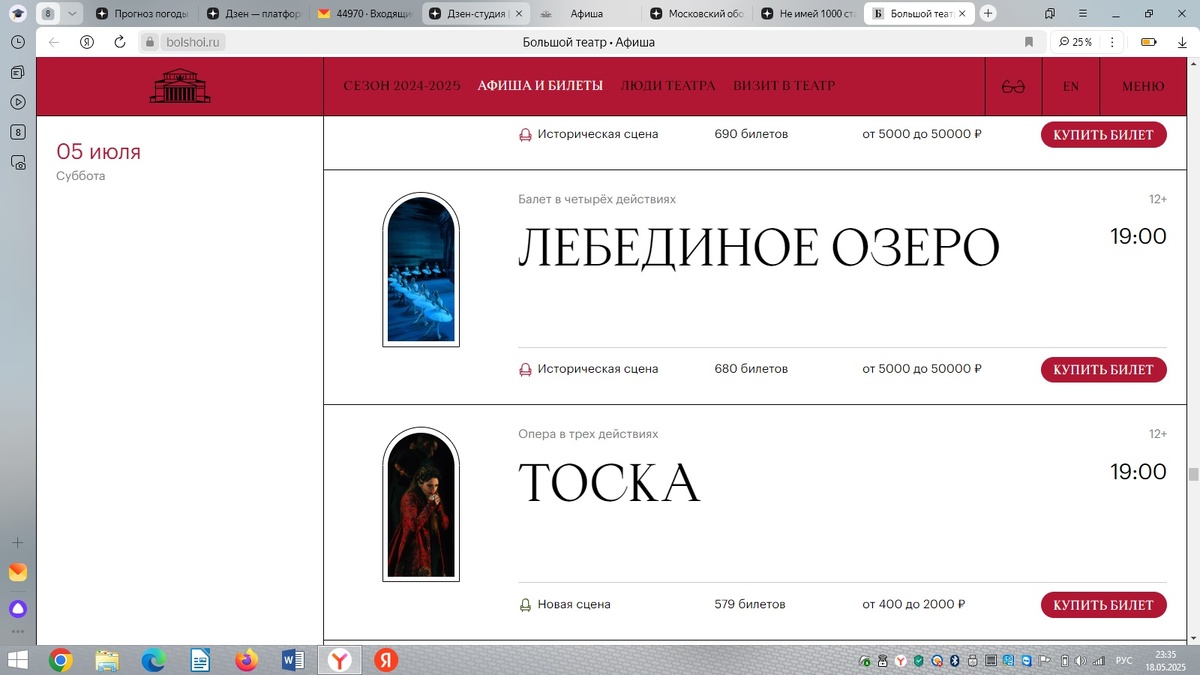Click the page vertical scrollbar thumb
Viewport: 1200px width, 675px height.
1192,475
